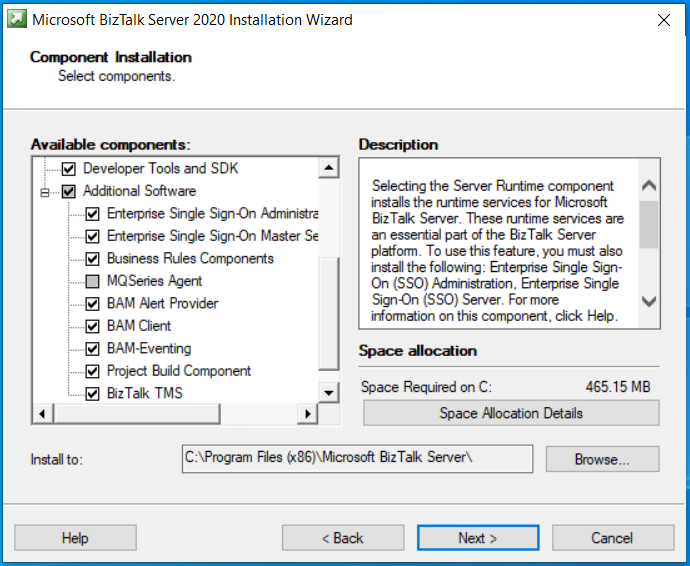Toggle Business Rules Components checkbox
This screenshot has height=566, width=690.
[x=92, y=258]
